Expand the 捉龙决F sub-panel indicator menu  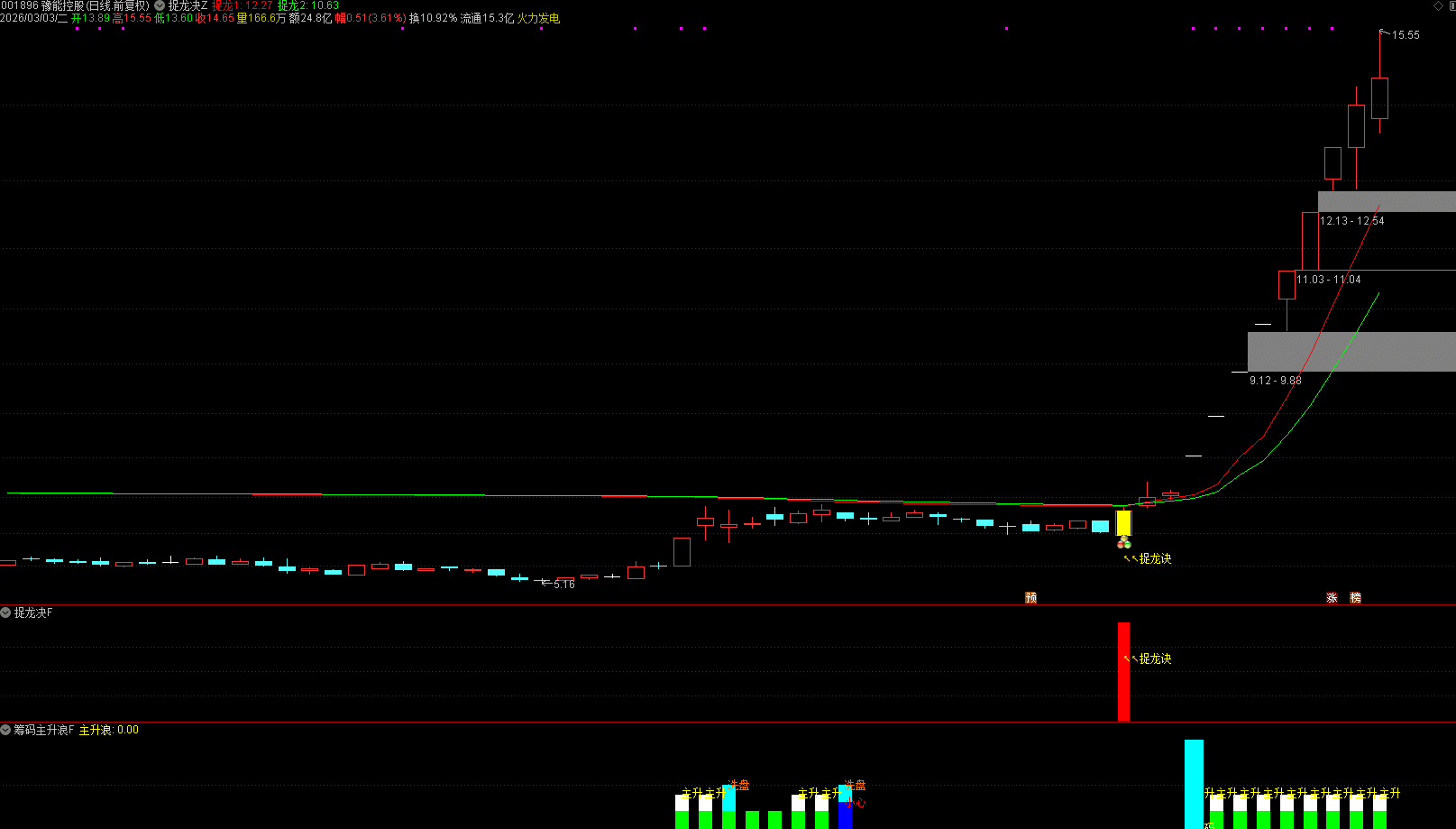[x=5, y=613]
